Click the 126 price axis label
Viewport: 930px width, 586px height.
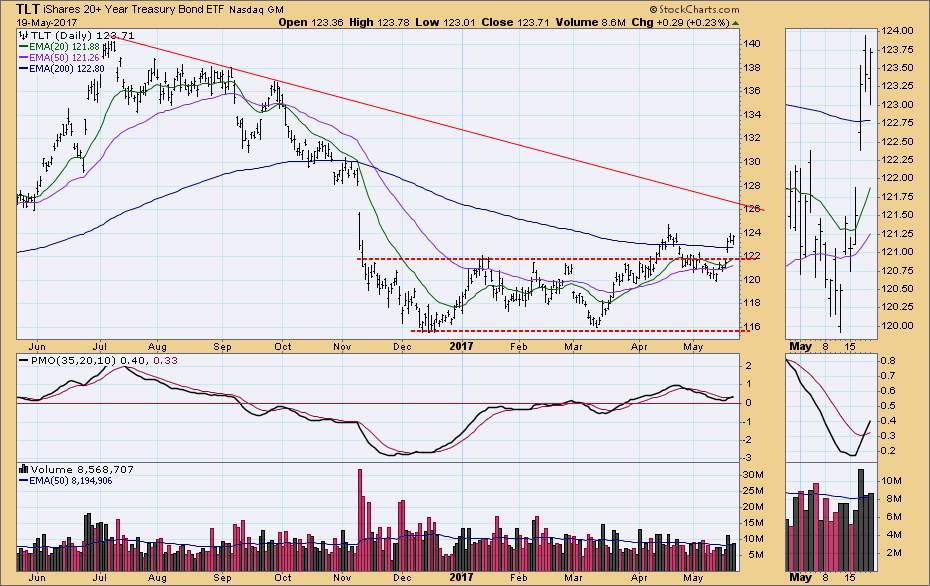coord(752,209)
